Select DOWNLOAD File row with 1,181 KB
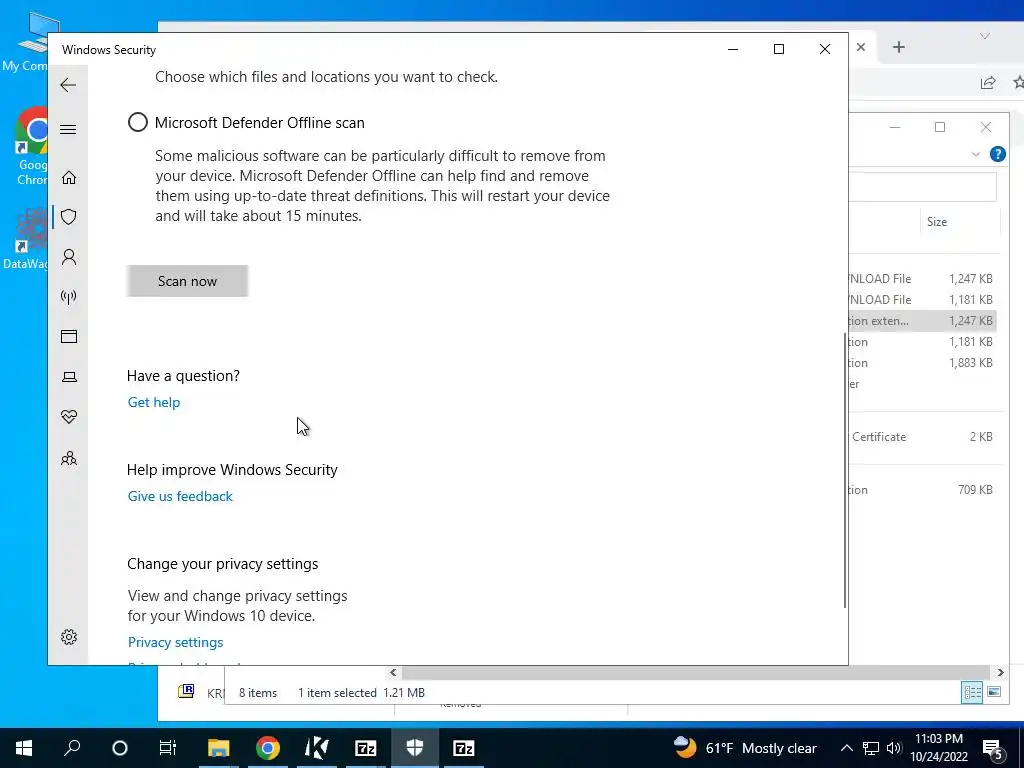 923,300
